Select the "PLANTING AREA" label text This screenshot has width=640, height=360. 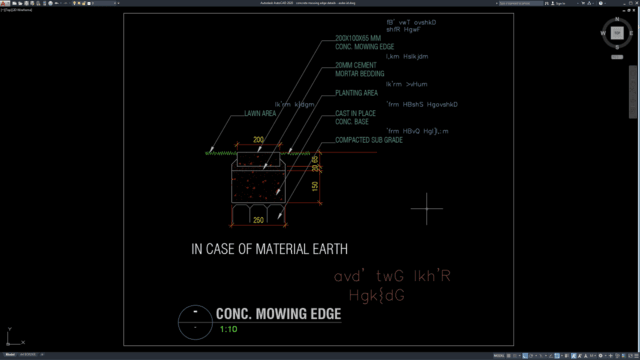[x=356, y=93]
